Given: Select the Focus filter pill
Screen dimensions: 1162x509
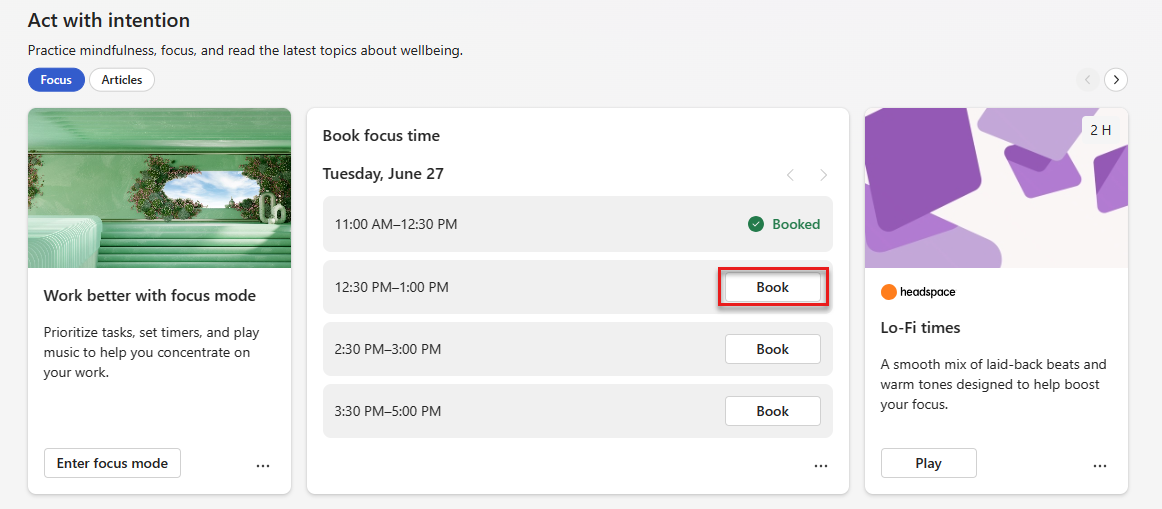Looking at the screenshot, I should pyautogui.click(x=56, y=79).
